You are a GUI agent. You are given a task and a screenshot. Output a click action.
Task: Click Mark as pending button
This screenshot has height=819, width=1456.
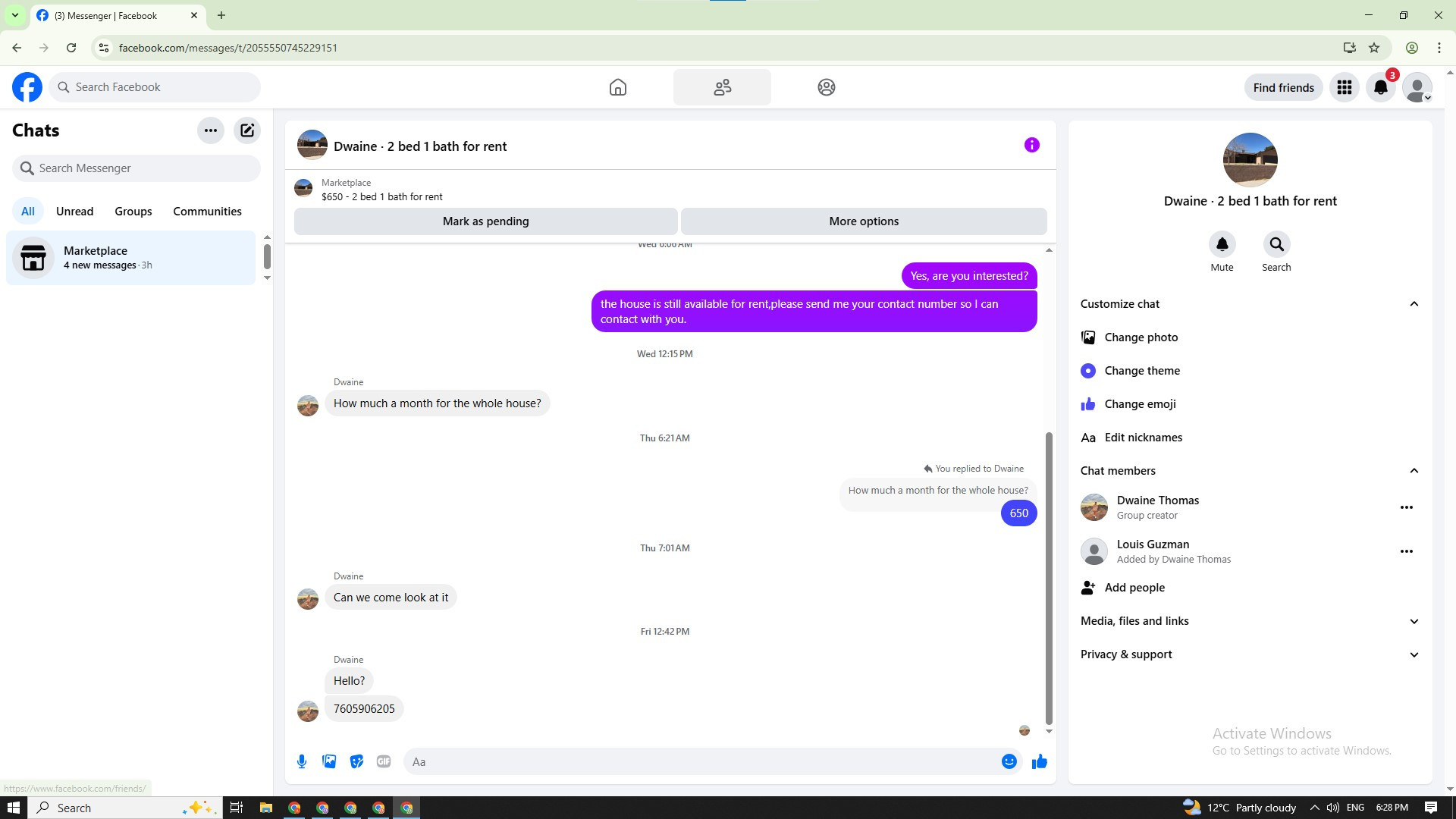[486, 221]
